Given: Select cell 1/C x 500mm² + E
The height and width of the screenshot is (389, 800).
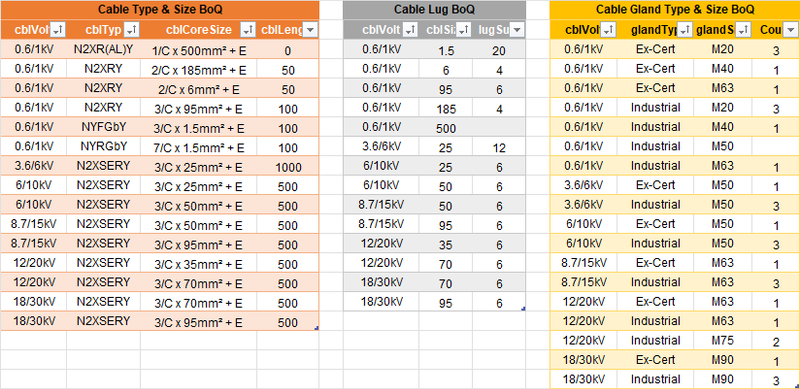Looking at the screenshot, I should coord(198,50).
